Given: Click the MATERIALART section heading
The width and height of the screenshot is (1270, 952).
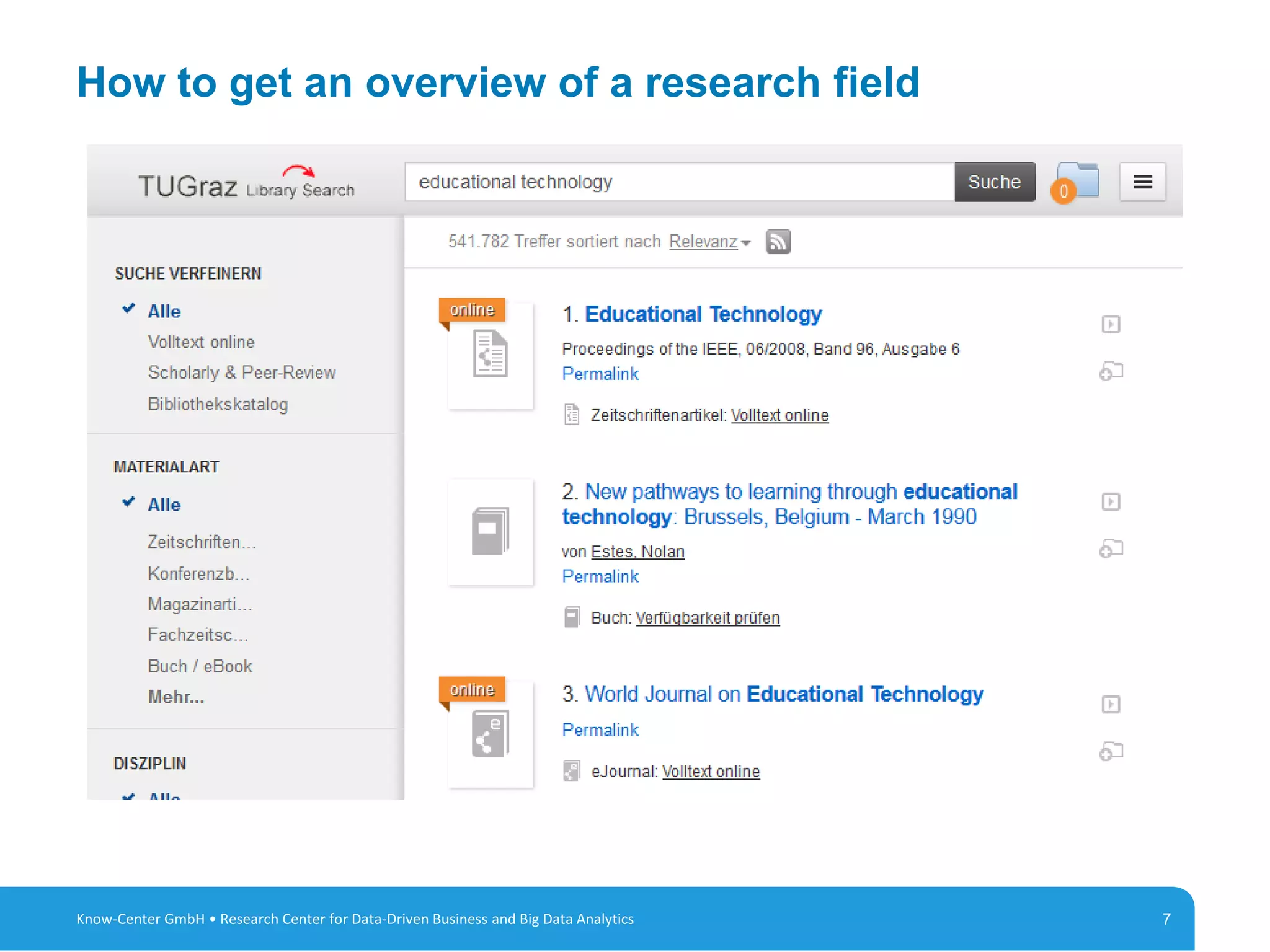Looking at the screenshot, I should tap(166, 467).
